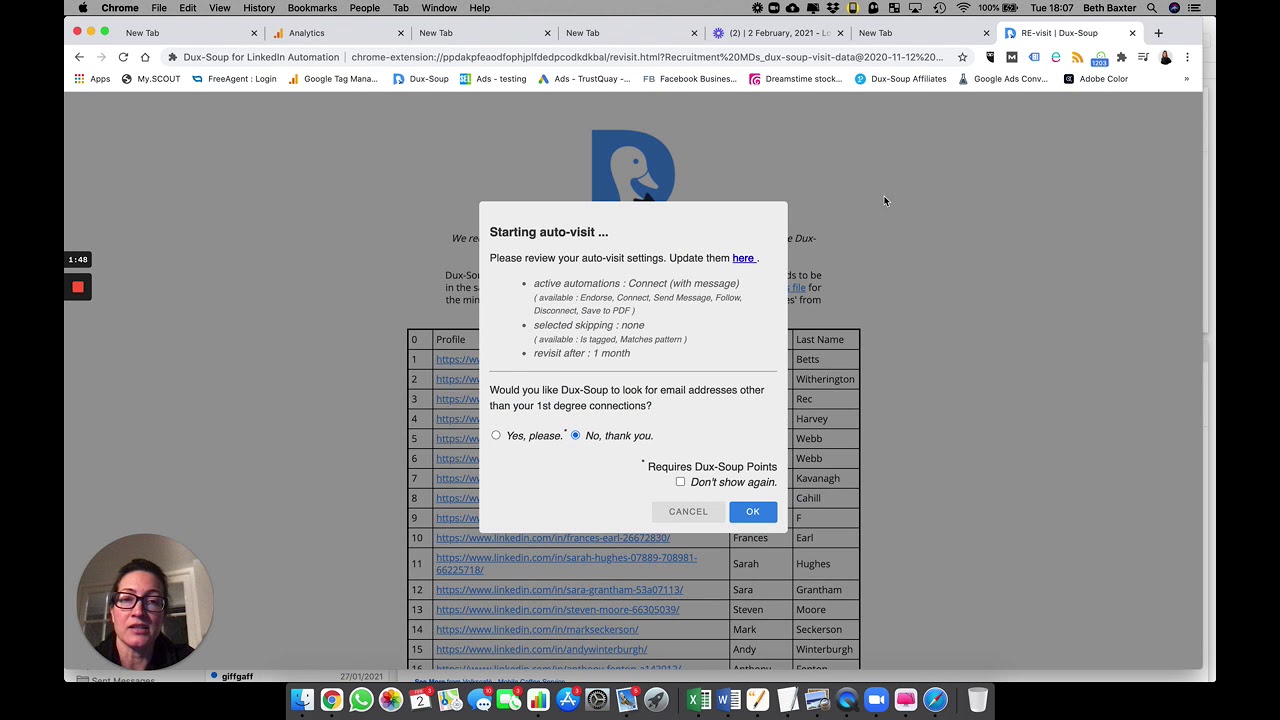Viewport: 1280px width, 720px height.
Task: Open a new browser tab with plus
Action: point(1158,33)
